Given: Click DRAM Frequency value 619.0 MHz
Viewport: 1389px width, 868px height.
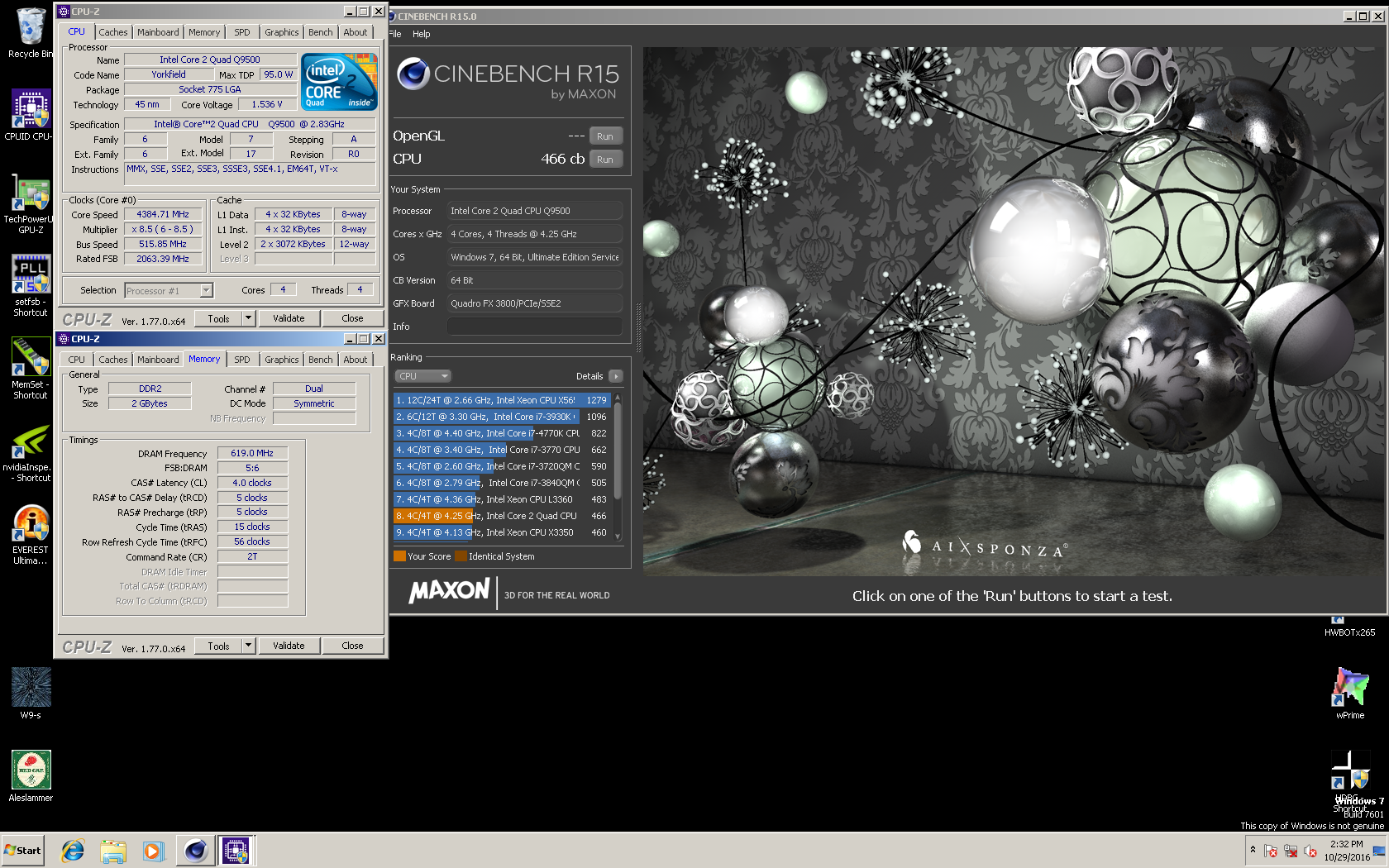Looking at the screenshot, I should click(x=252, y=453).
